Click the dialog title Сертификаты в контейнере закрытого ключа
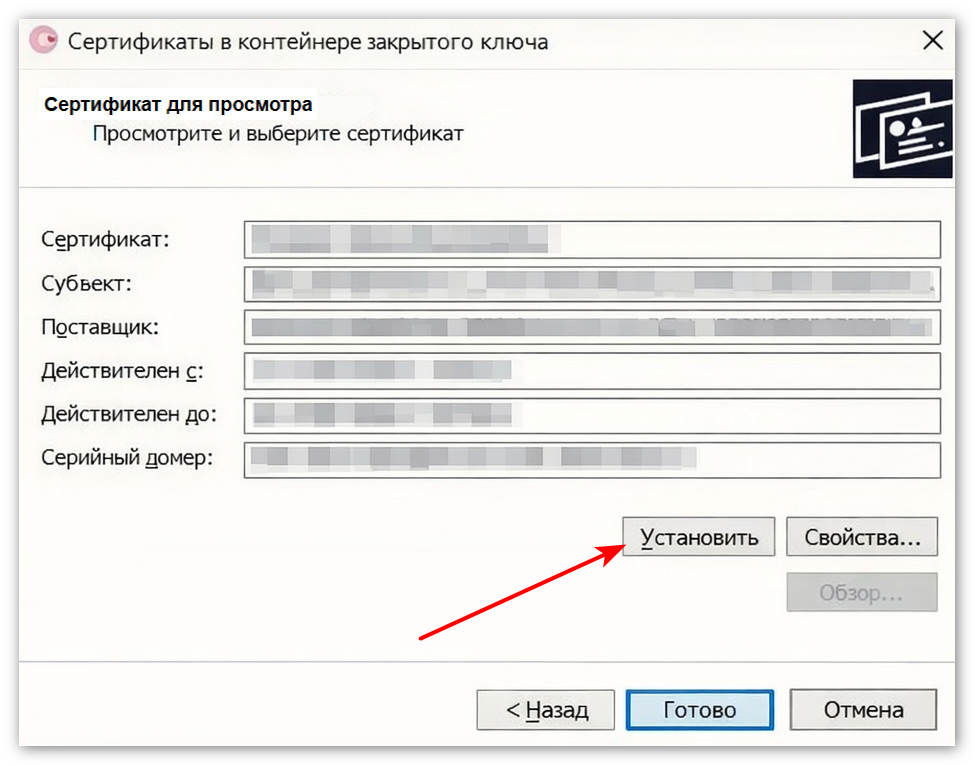The image size is (975, 766). (x=305, y=41)
